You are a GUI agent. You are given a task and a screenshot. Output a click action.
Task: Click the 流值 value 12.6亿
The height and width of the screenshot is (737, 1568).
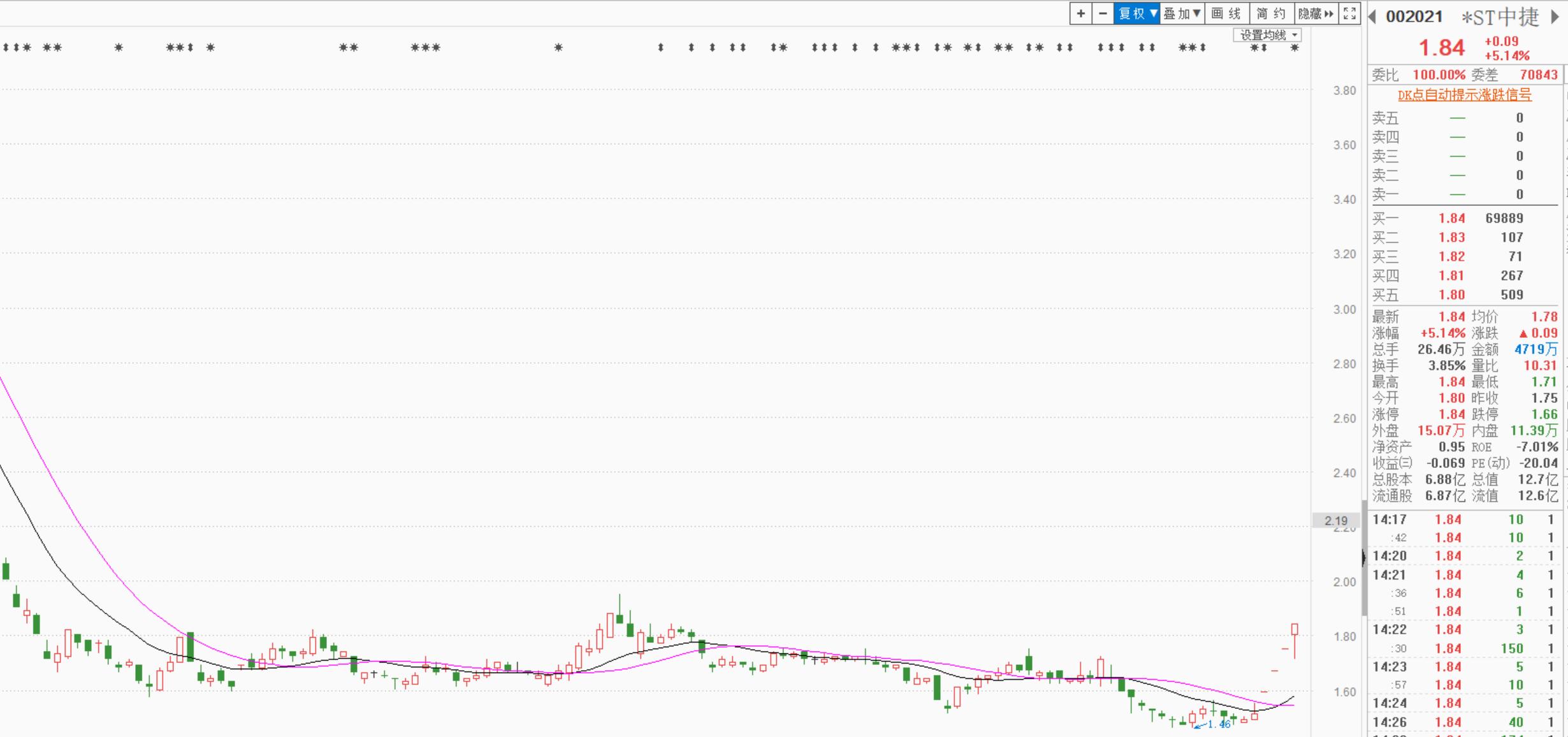tap(1538, 496)
